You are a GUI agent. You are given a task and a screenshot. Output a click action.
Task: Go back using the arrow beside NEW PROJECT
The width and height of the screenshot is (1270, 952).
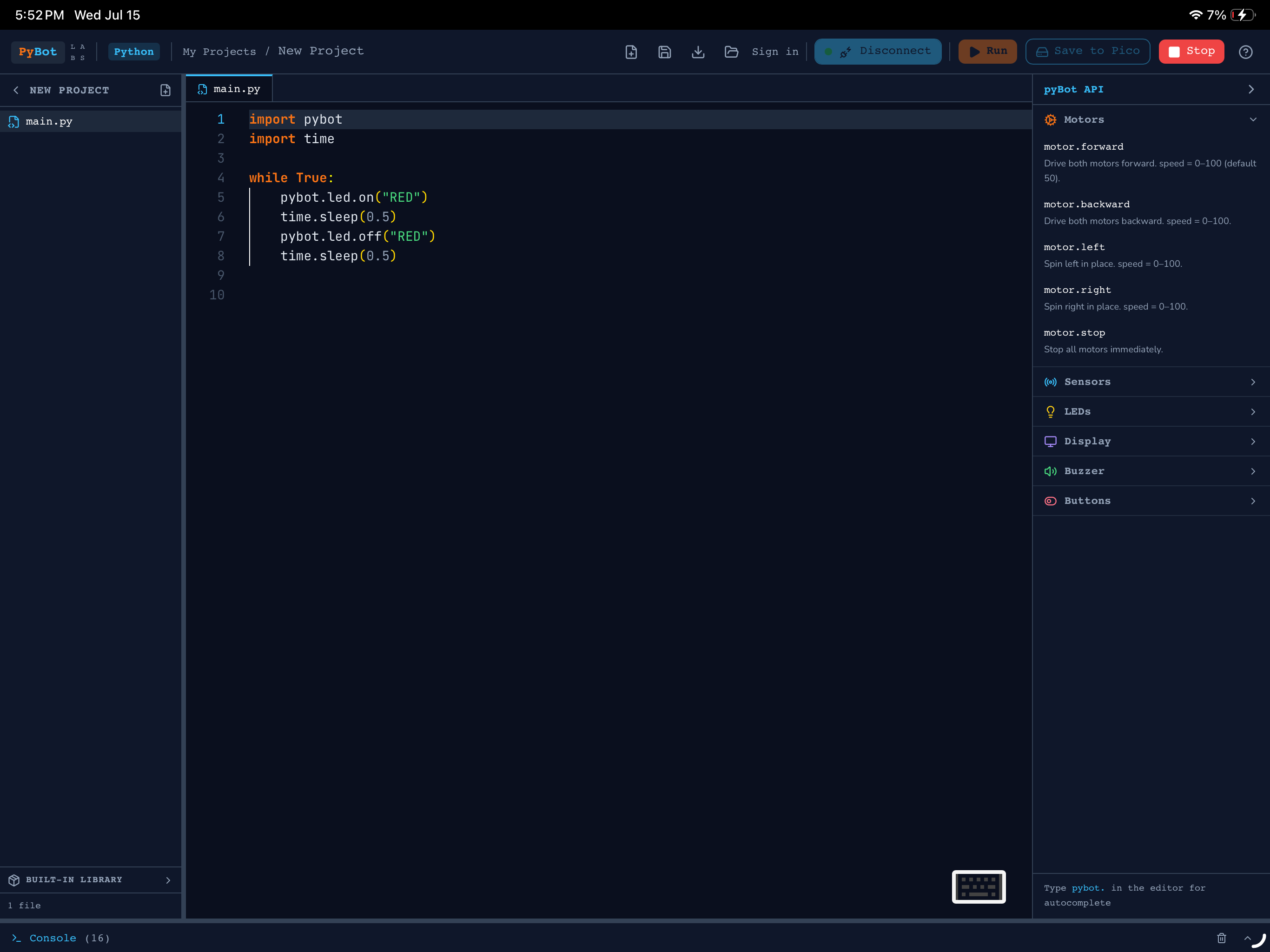16,90
